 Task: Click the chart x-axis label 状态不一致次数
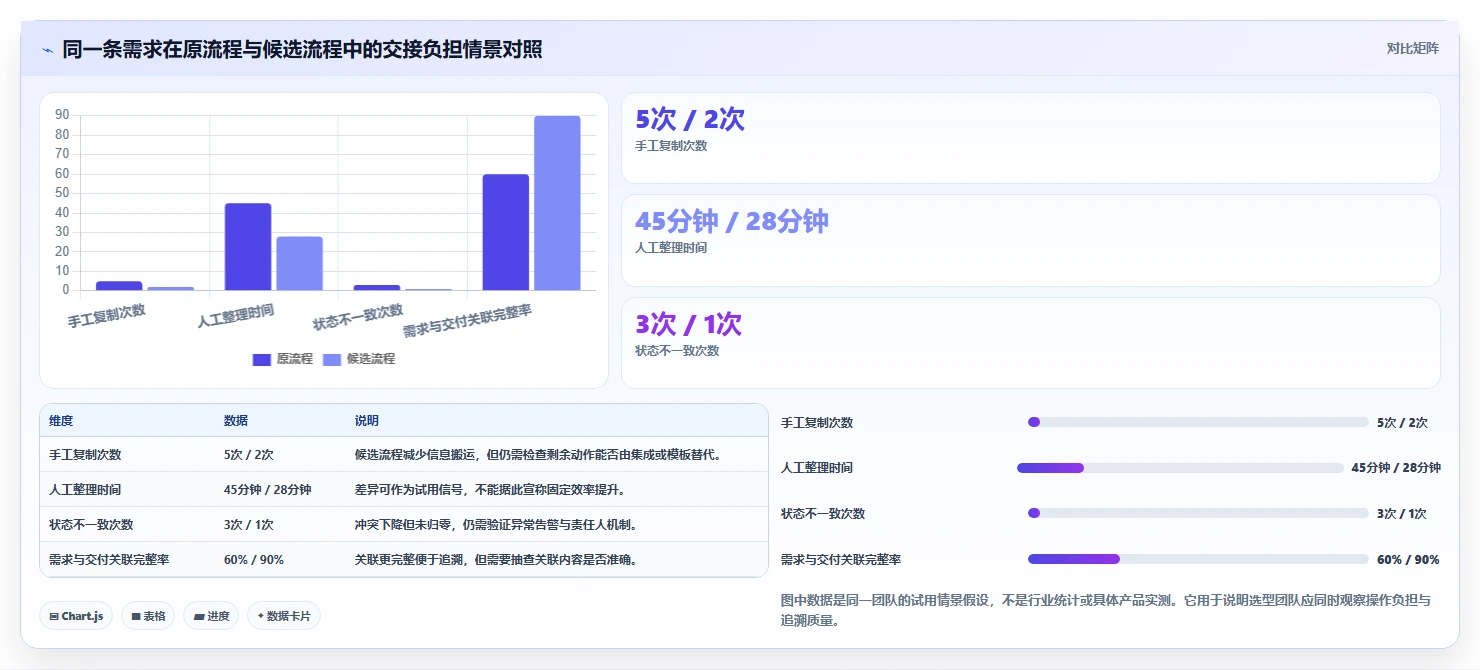[x=358, y=318]
